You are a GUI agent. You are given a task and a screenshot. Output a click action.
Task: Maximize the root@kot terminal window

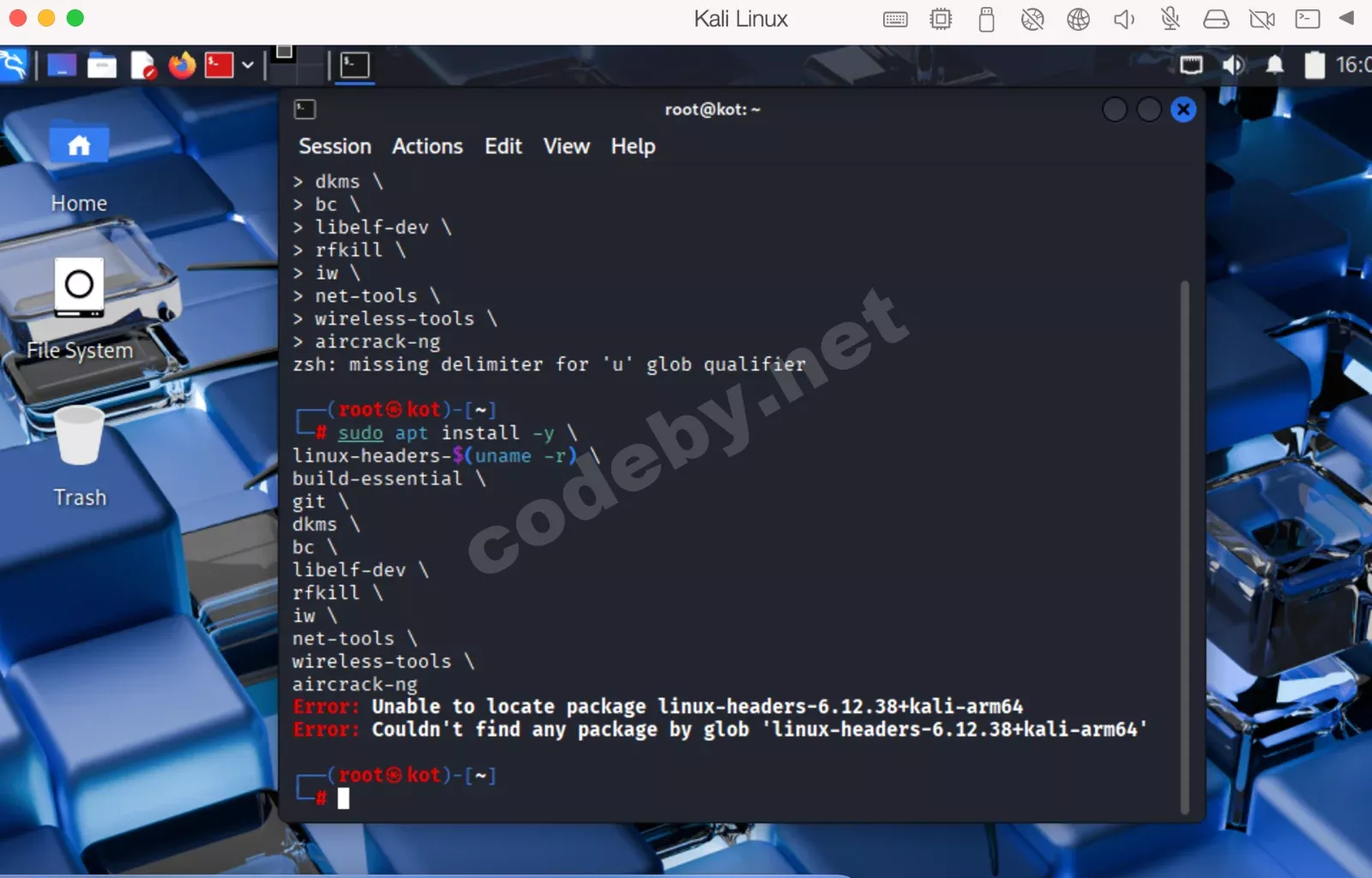(1149, 110)
